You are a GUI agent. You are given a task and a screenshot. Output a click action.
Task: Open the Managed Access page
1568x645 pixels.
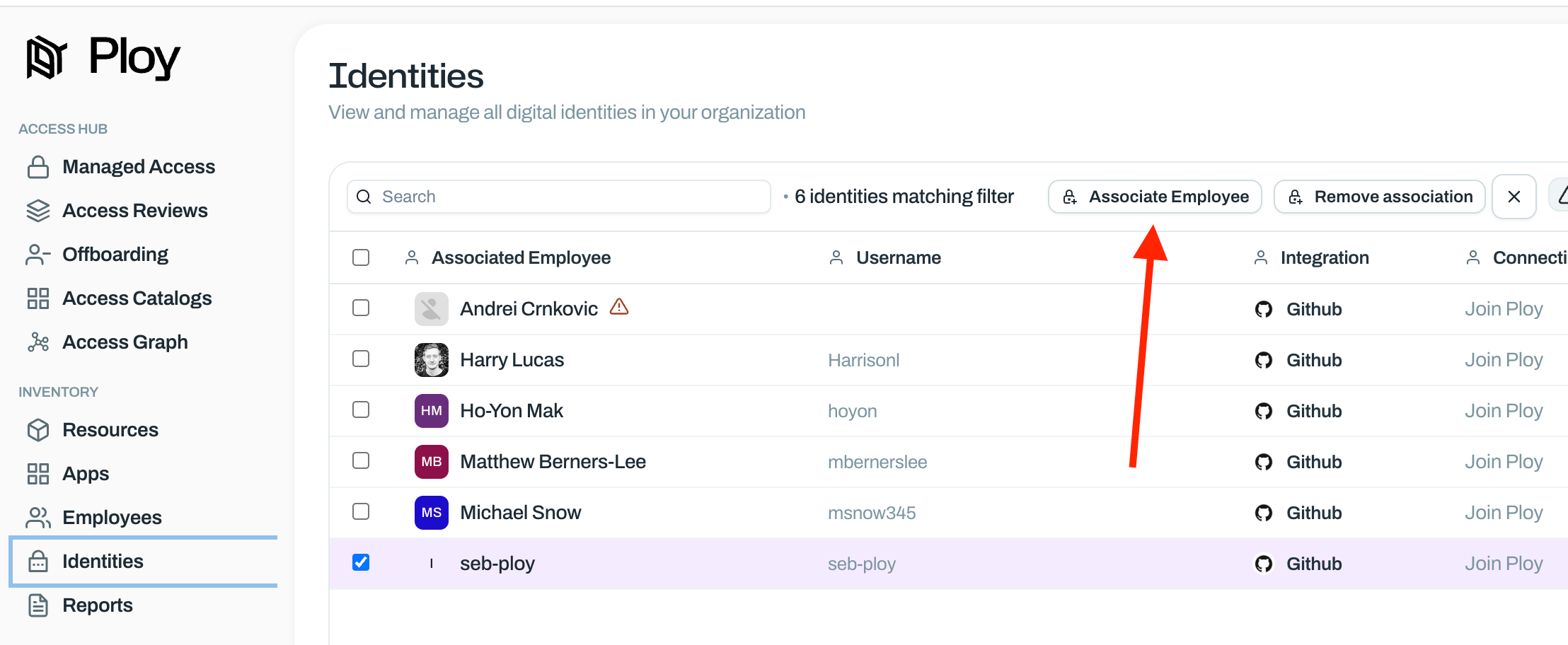click(x=139, y=167)
